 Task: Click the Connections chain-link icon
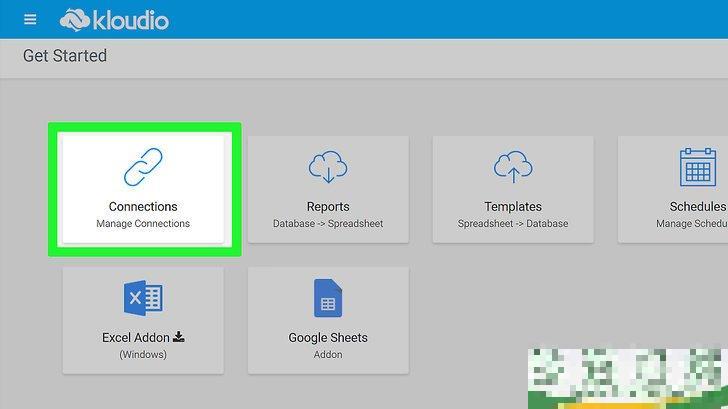tap(143, 167)
